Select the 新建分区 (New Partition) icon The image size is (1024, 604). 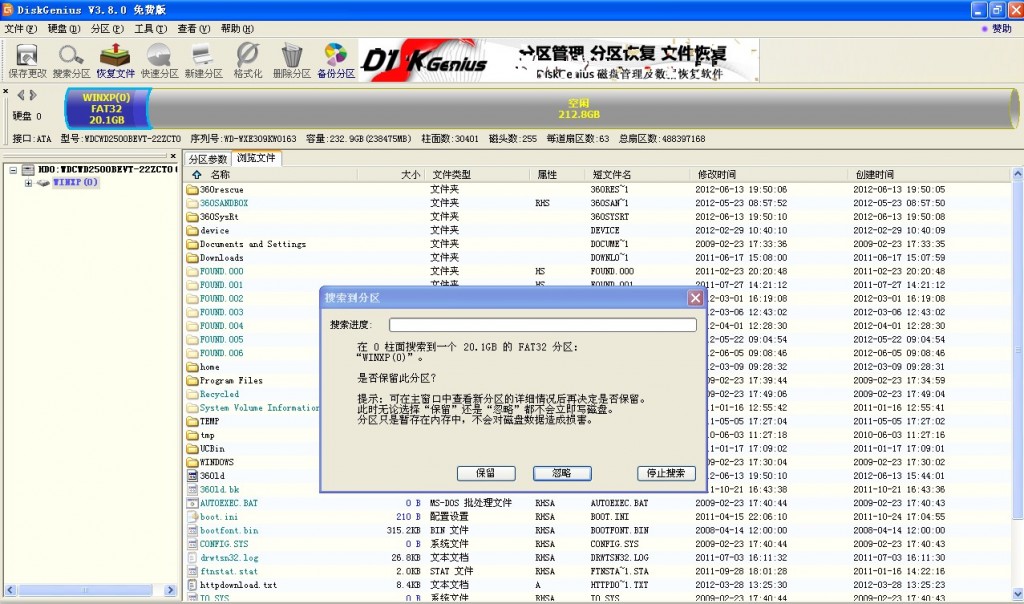click(203, 62)
